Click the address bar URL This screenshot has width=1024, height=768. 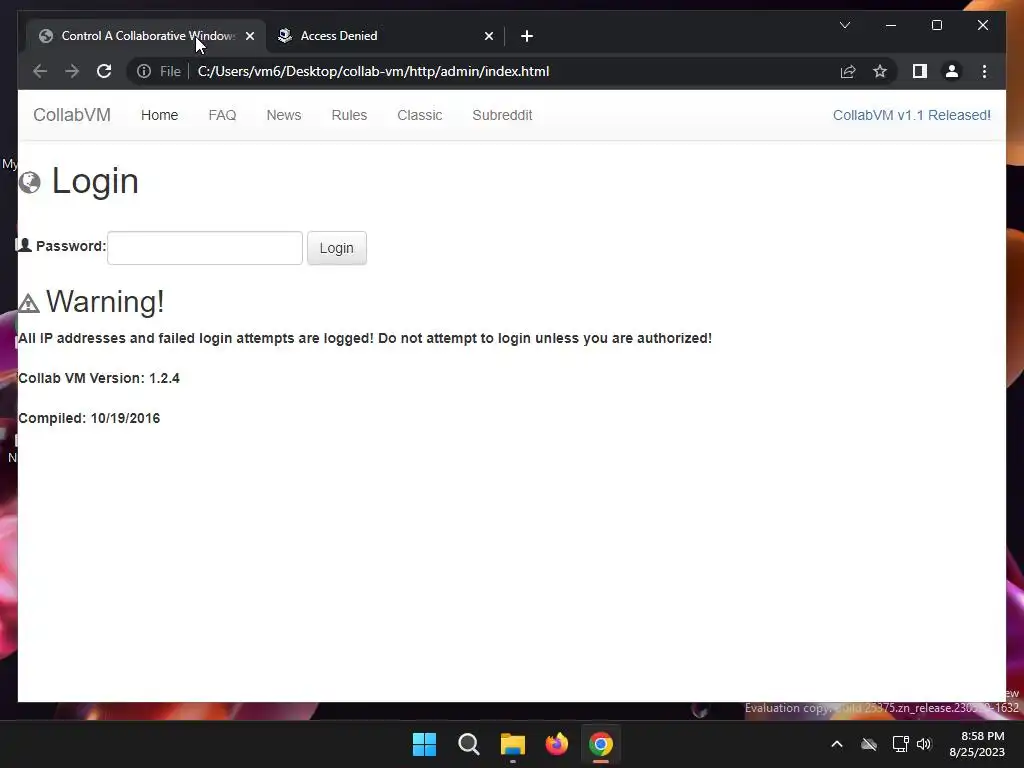[x=373, y=71]
